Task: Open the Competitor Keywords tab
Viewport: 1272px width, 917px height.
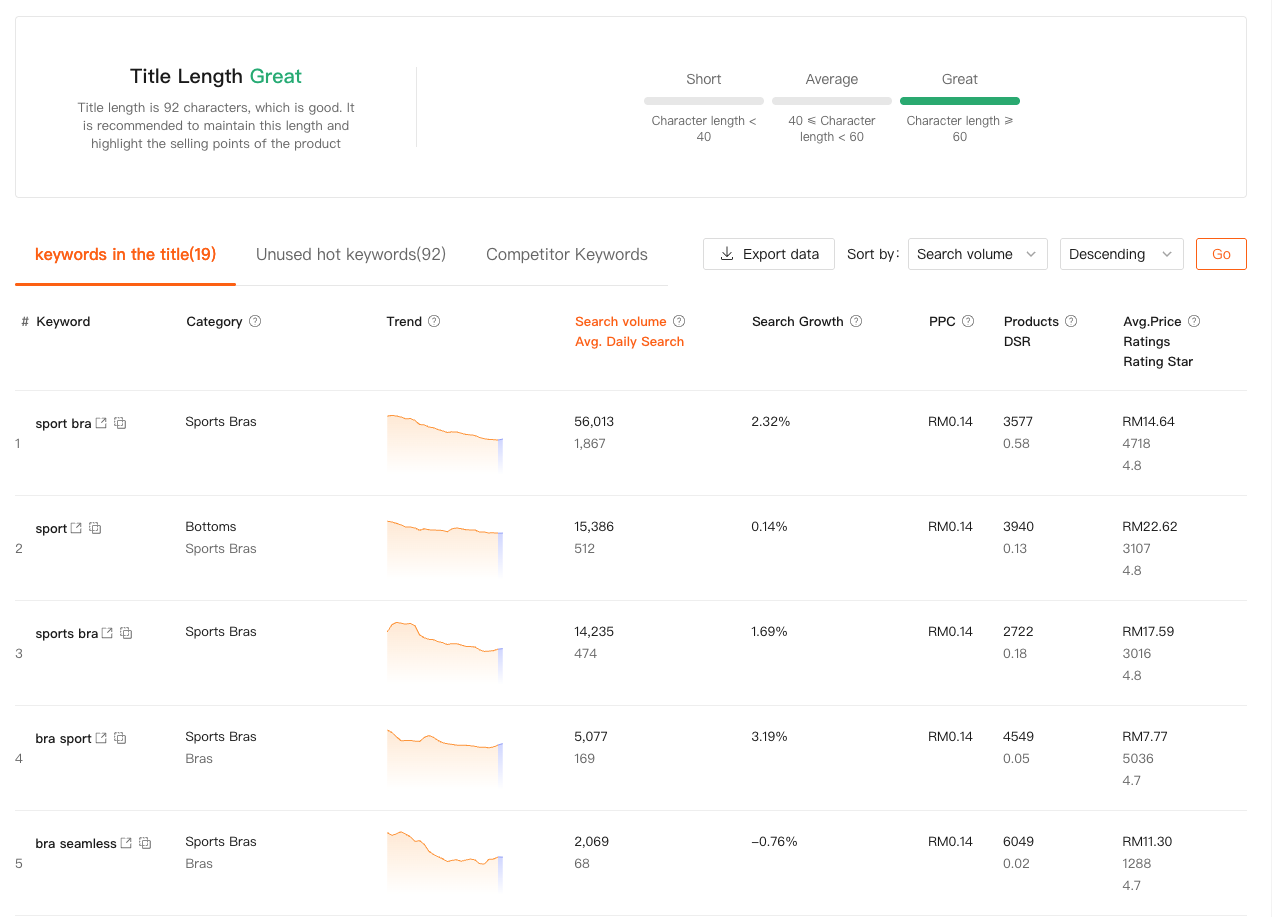Action: point(567,254)
